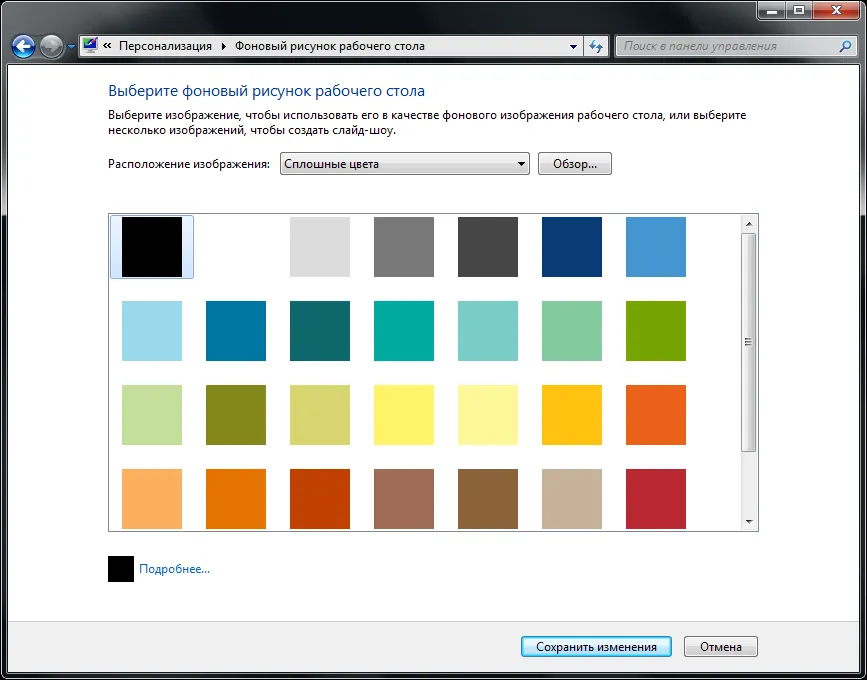Choose the light peach orange swatch
Viewport: 867px width, 680px height.
click(152, 499)
